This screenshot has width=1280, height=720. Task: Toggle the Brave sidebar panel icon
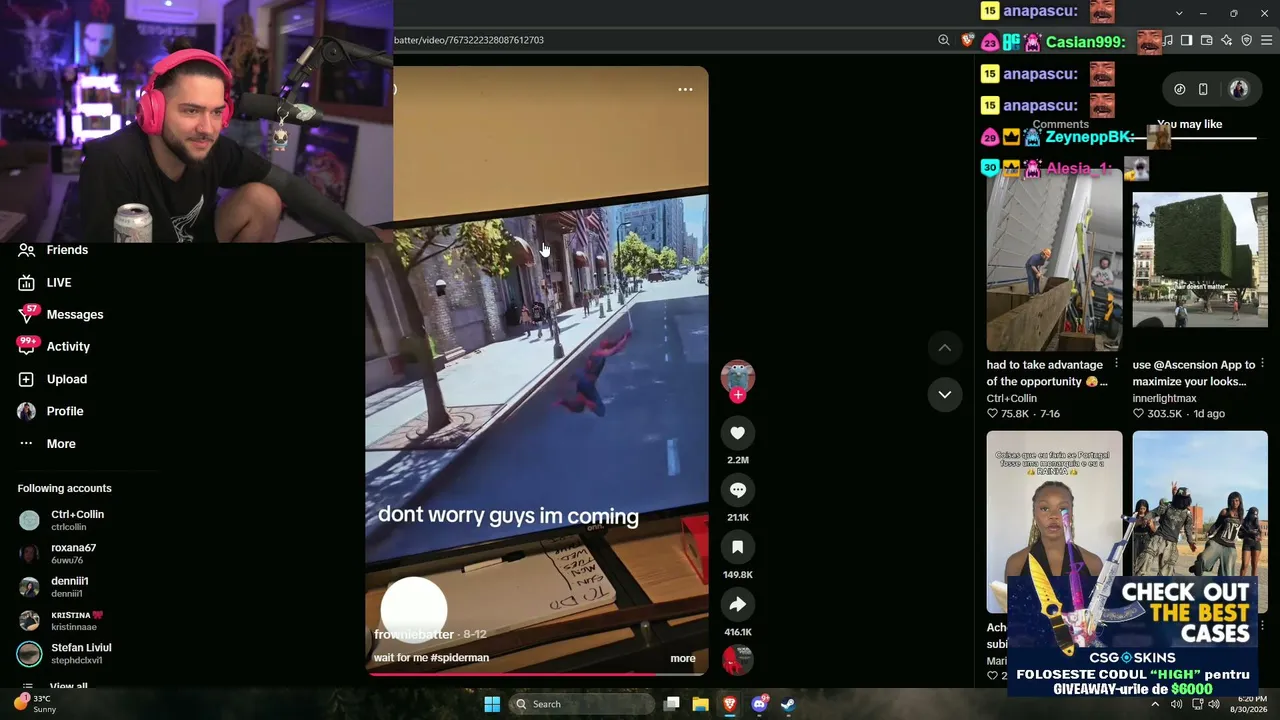tap(1186, 40)
